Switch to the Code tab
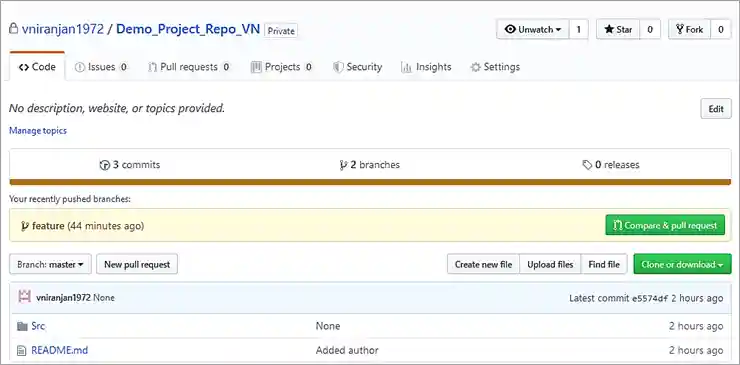 tap(37, 67)
